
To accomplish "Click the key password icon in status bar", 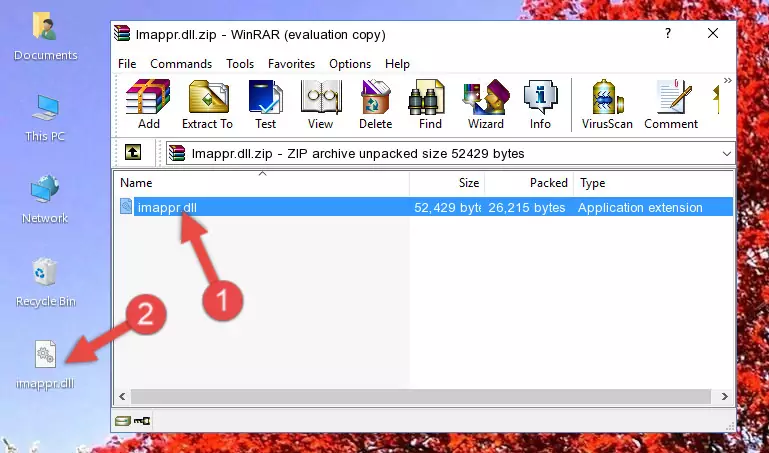I will (x=142, y=421).
